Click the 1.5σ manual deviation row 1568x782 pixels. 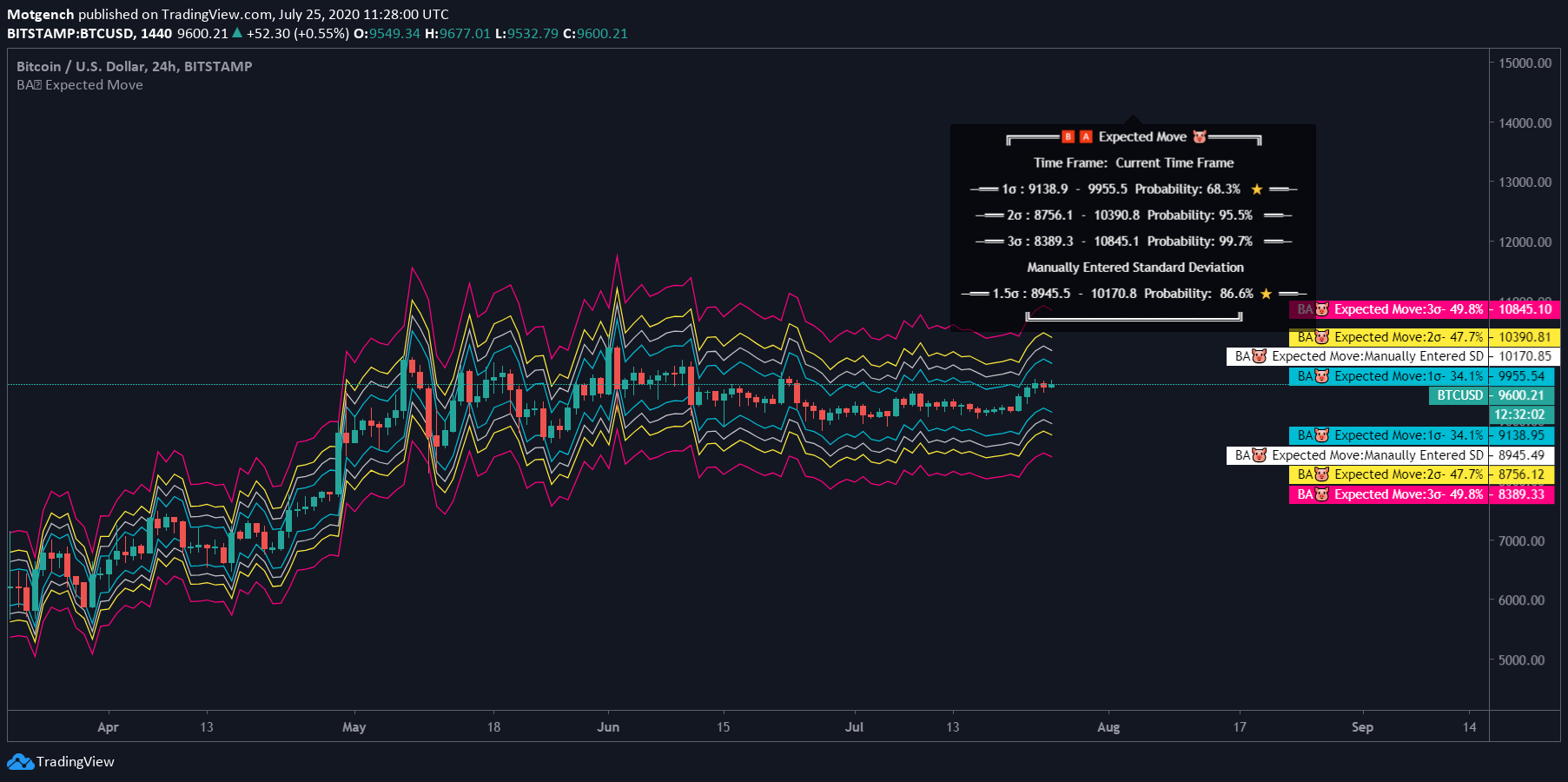point(1134,294)
